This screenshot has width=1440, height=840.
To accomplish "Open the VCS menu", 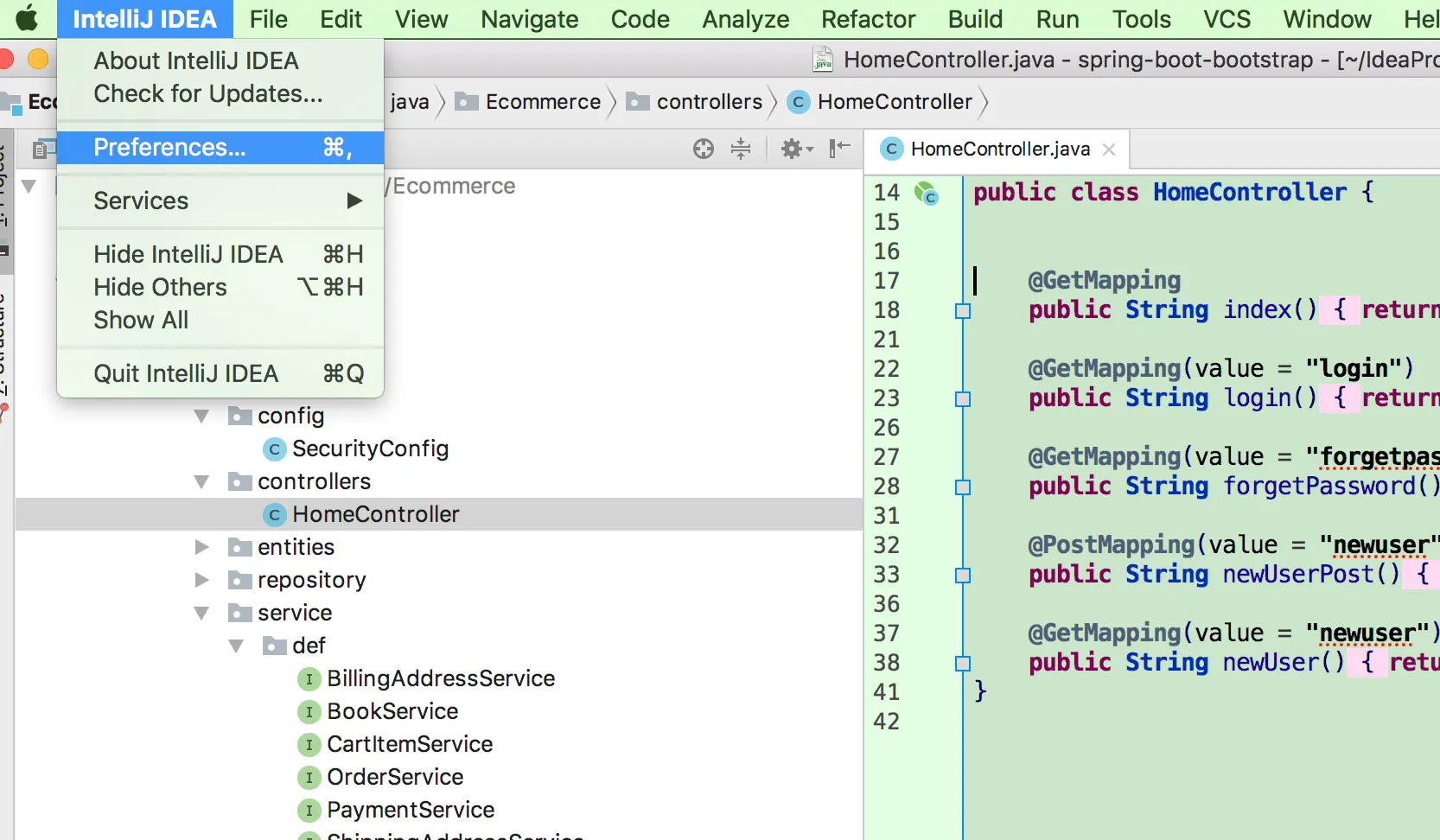I will (1227, 19).
